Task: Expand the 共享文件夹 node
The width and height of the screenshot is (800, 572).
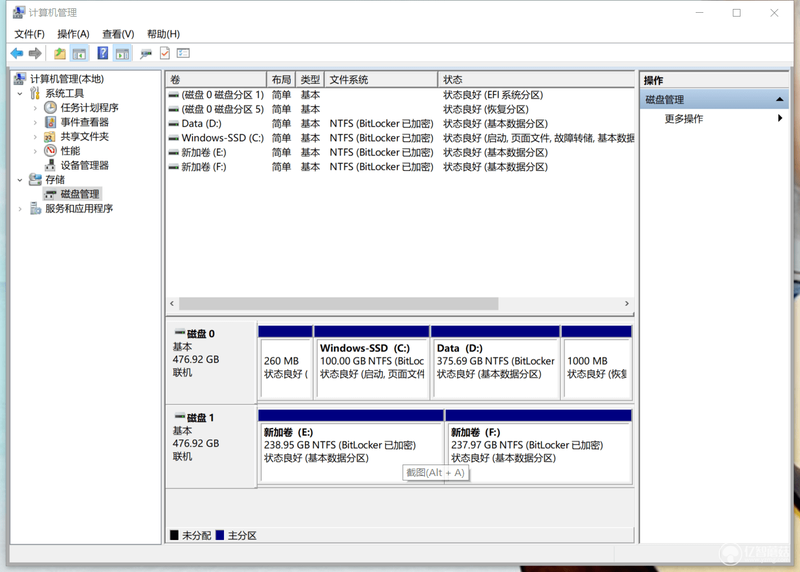Action: click(x=35, y=136)
